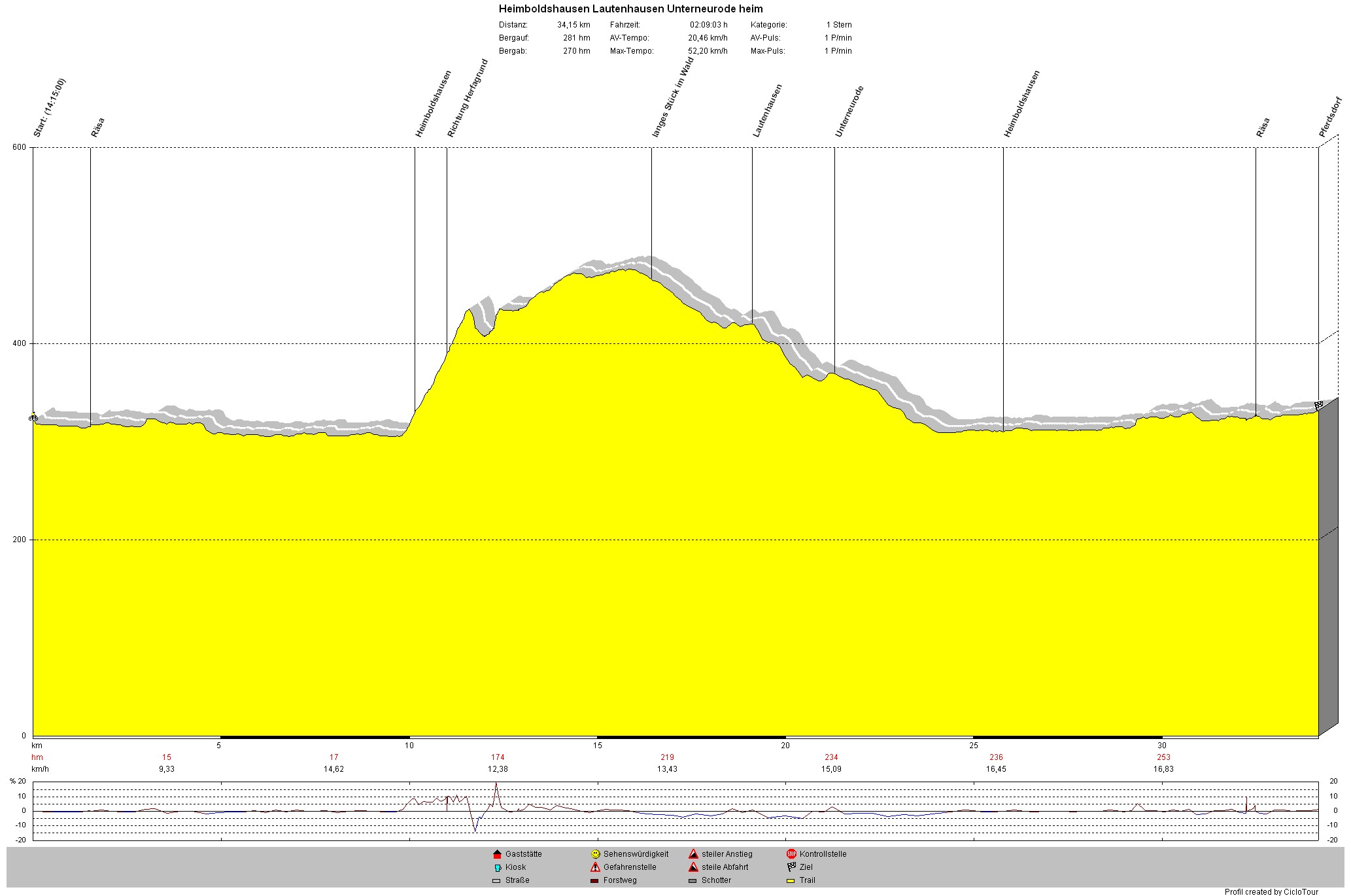The height and width of the screenshot is (896, 1351).
Task: Click the 600 elevation axis label
Action: point(20,147)
